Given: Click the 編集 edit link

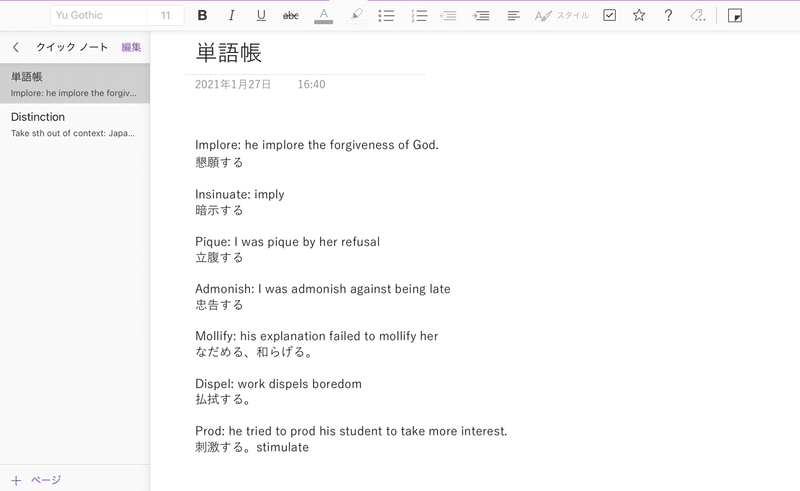Looking at the screenshot, I should (131, 47).
